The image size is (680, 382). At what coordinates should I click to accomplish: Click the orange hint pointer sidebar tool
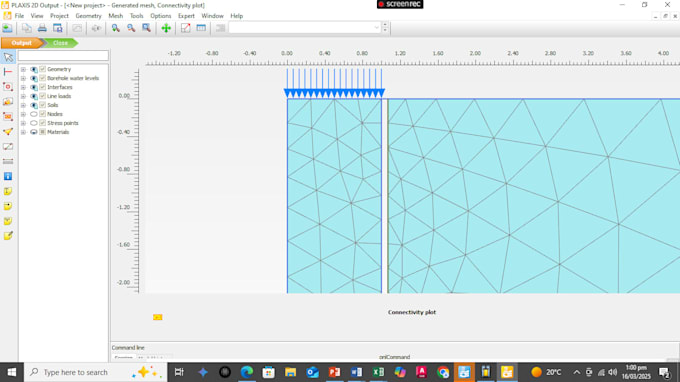pos(8,131)
